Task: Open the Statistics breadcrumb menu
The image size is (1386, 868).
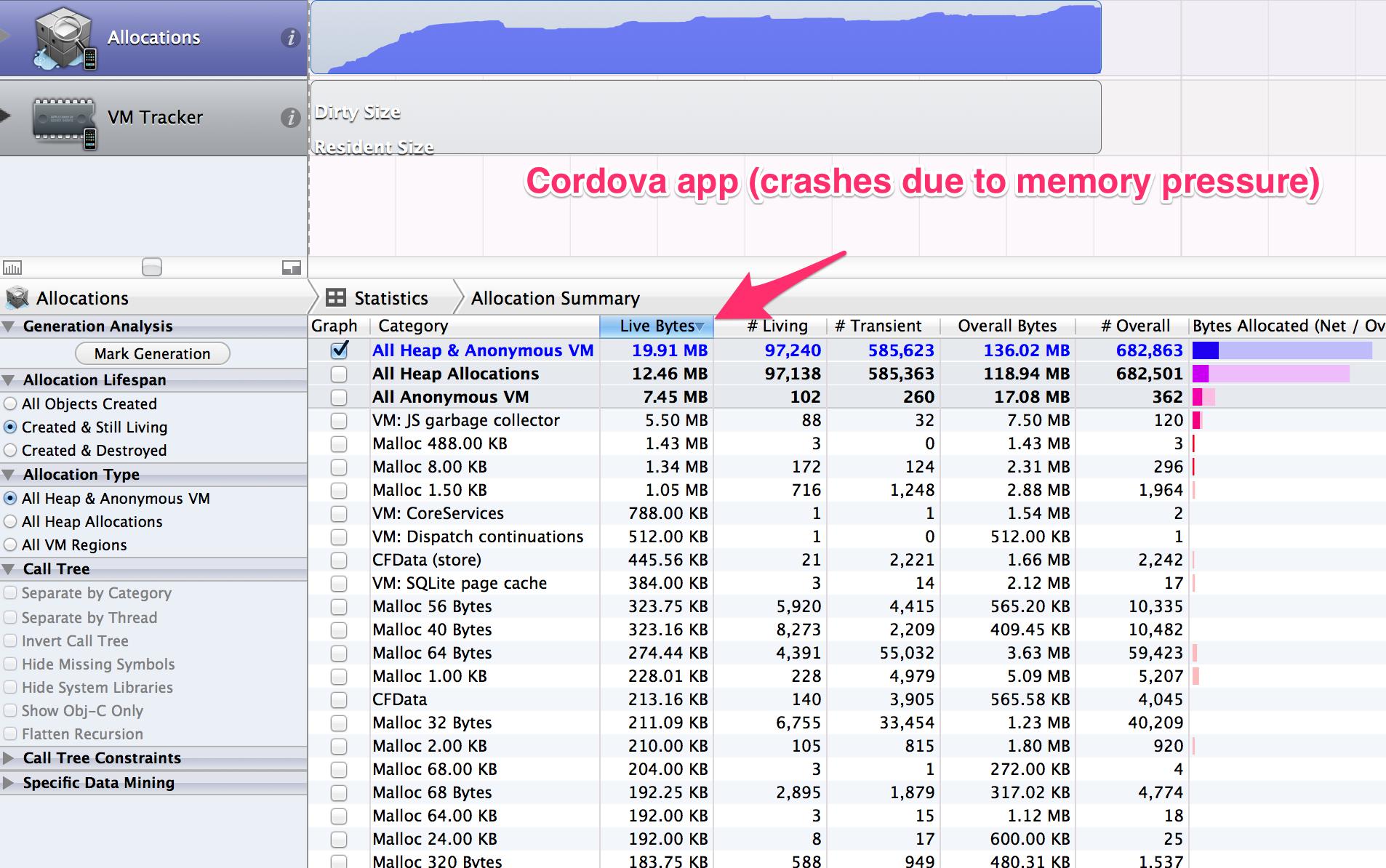Action: coord(391,298)
